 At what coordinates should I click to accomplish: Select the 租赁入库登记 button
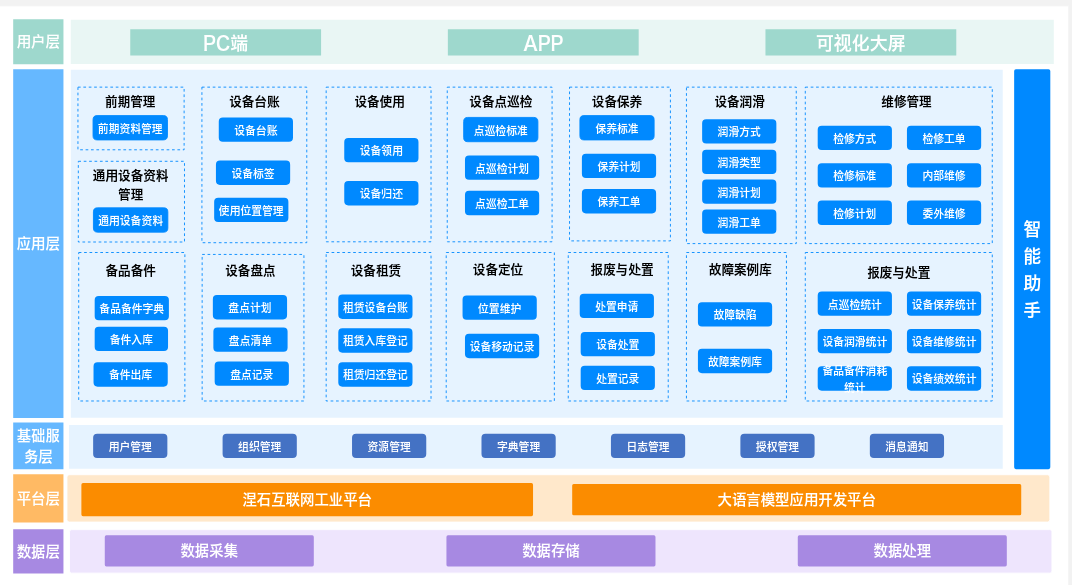pyautogui.click(x=375, y=341)
